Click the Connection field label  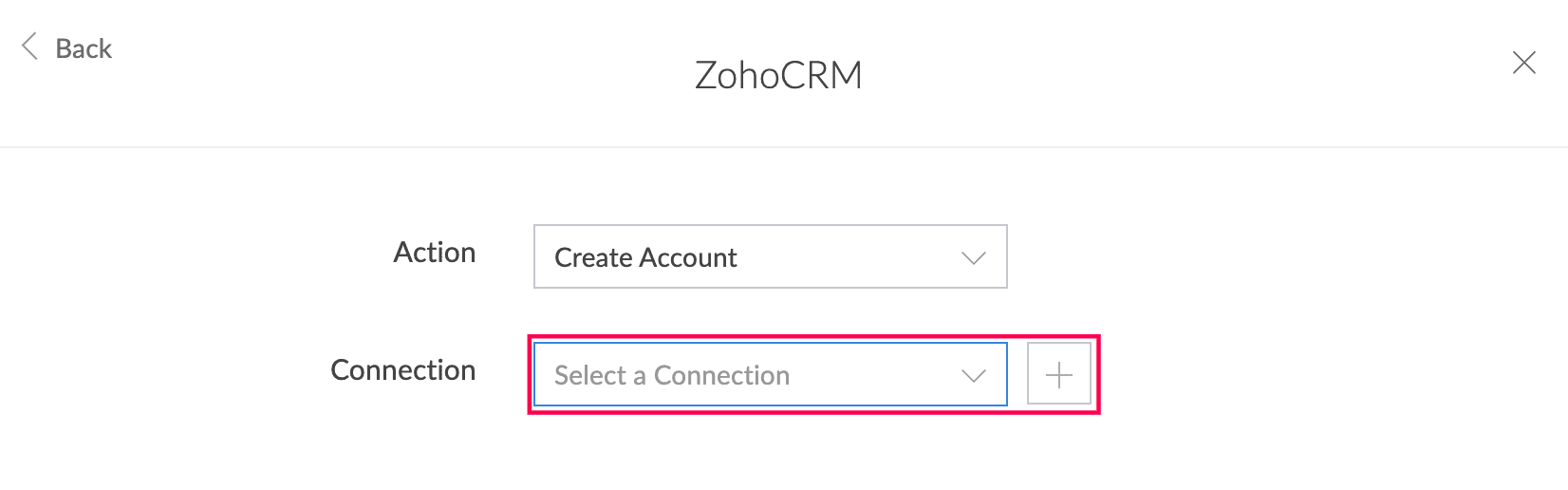tap(403, 370)
